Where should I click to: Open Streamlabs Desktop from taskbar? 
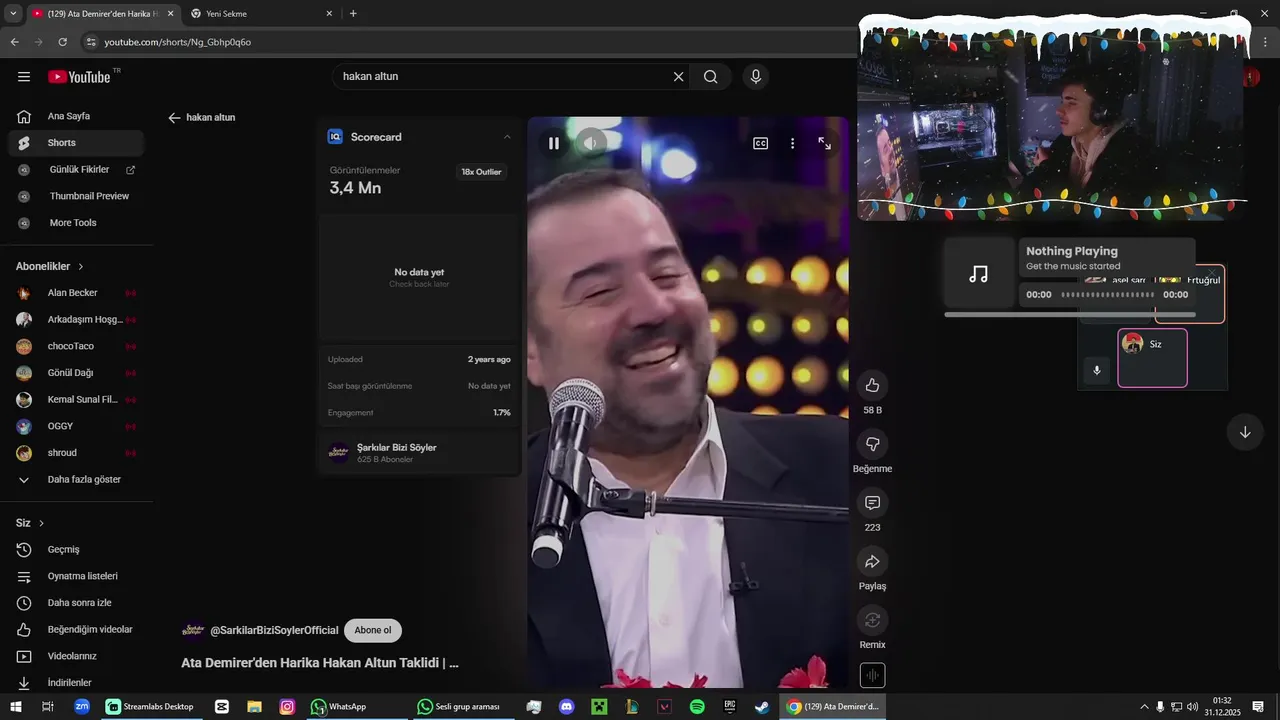click(150, 707)
